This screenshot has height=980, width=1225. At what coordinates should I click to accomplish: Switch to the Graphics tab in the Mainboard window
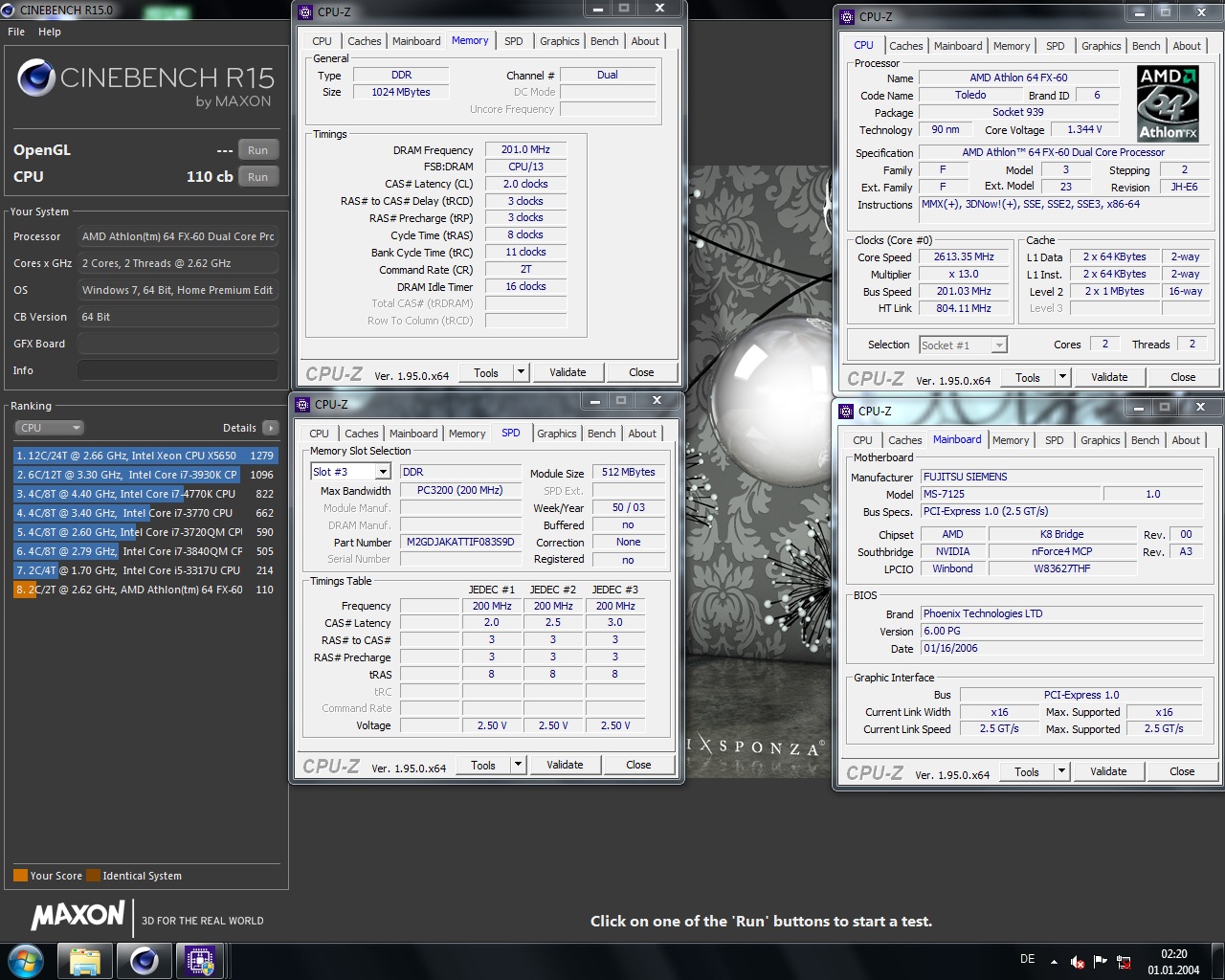coord(1101,440)
